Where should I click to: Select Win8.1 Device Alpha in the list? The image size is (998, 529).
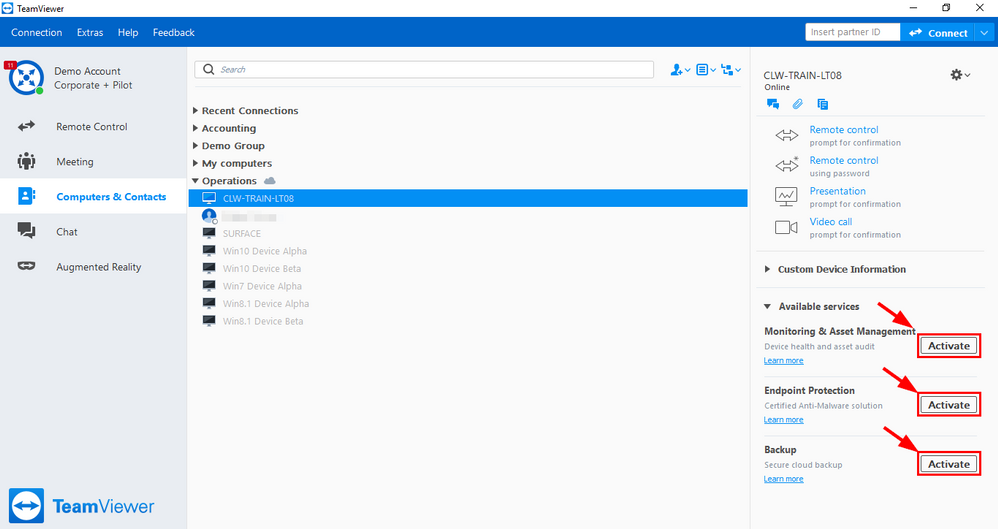click(x=468, y=304)
